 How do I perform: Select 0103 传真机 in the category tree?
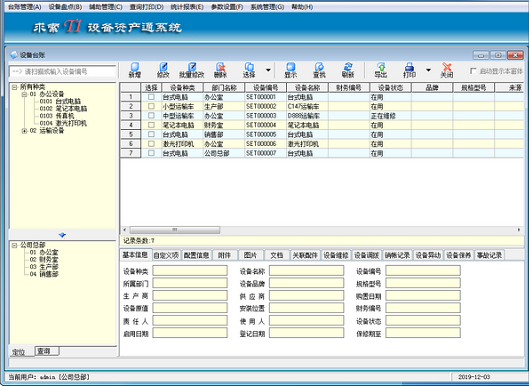[57, 116]
